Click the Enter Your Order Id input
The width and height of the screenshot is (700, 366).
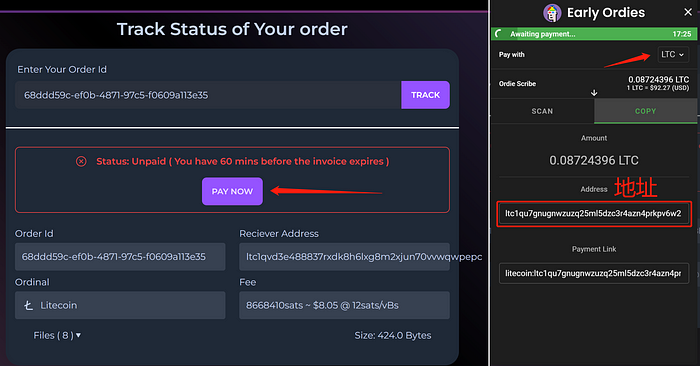[x=208, y=95]
